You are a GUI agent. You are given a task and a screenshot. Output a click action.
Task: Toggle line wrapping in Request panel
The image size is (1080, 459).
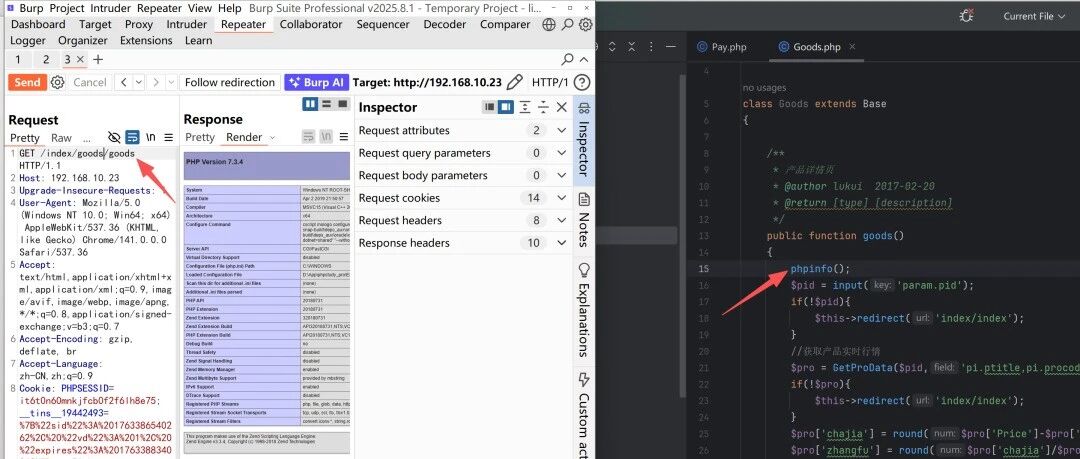[132, 137]
